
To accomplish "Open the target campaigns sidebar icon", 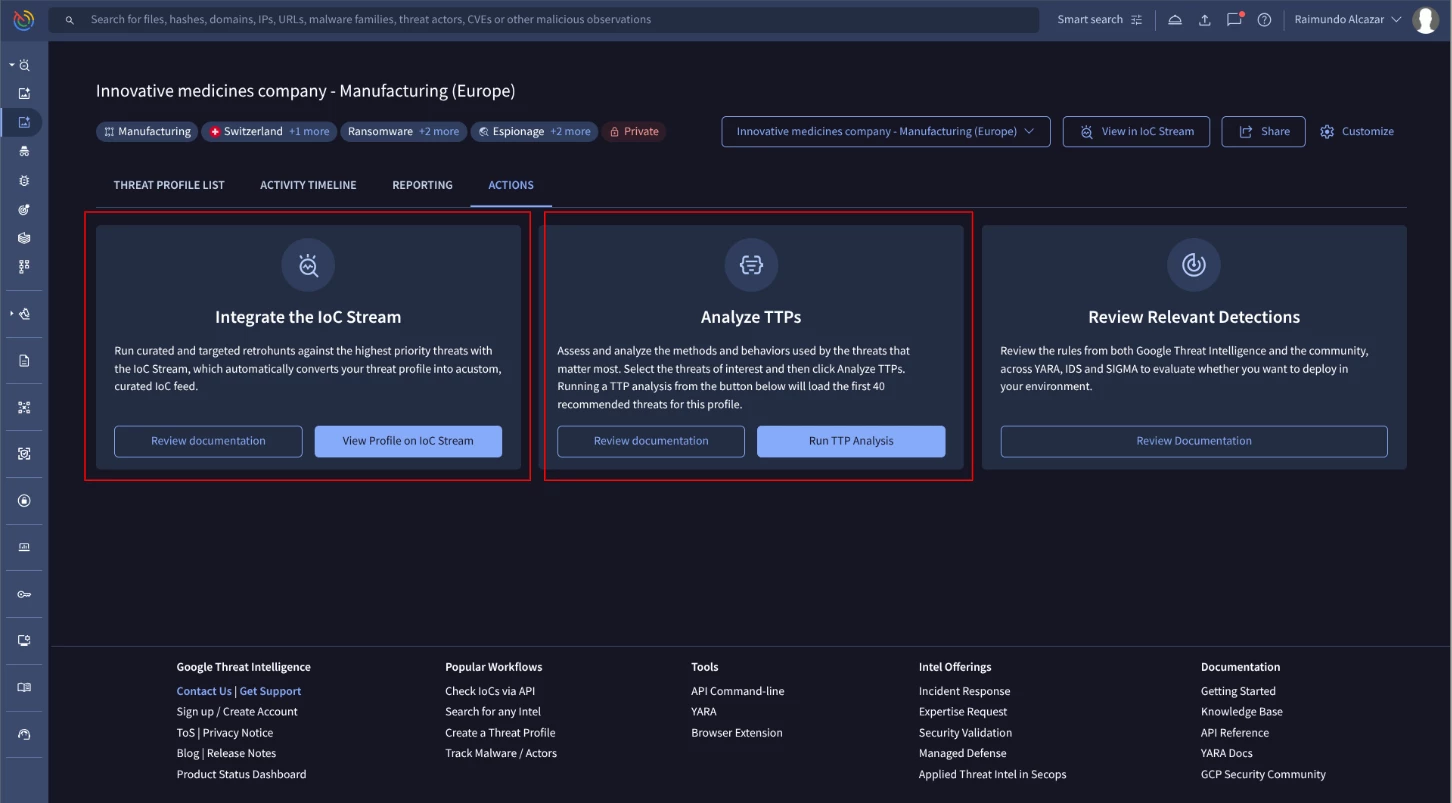I will (24, 210).
